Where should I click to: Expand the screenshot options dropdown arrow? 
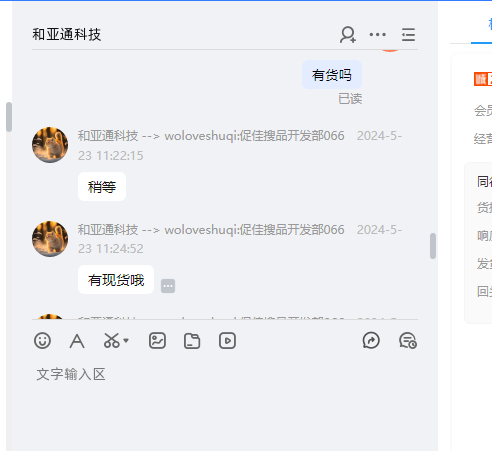pos(126,341)
